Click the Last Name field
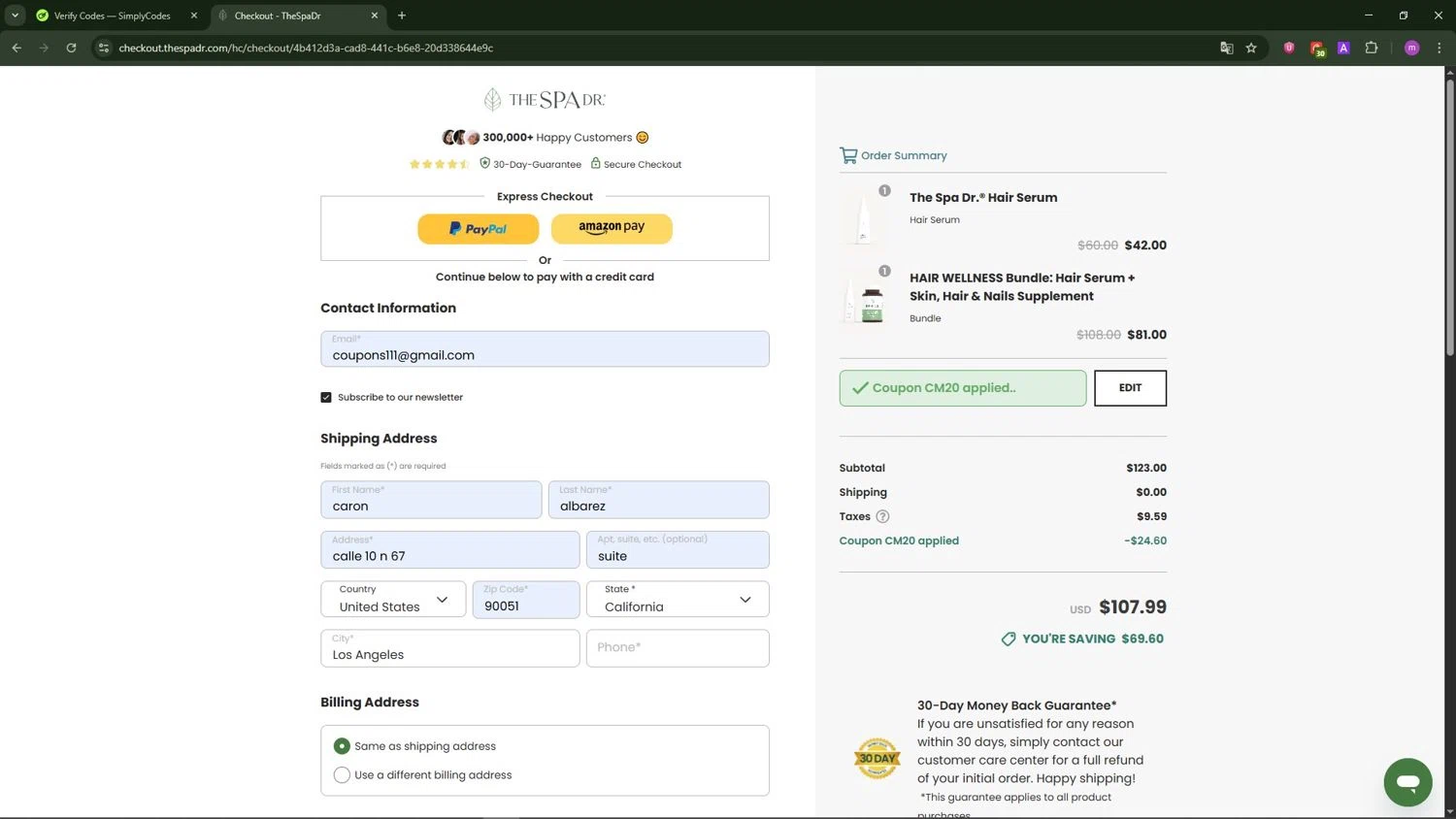Image resolution: width=1456 pixels, height=819 pixels. coord(658,500)
